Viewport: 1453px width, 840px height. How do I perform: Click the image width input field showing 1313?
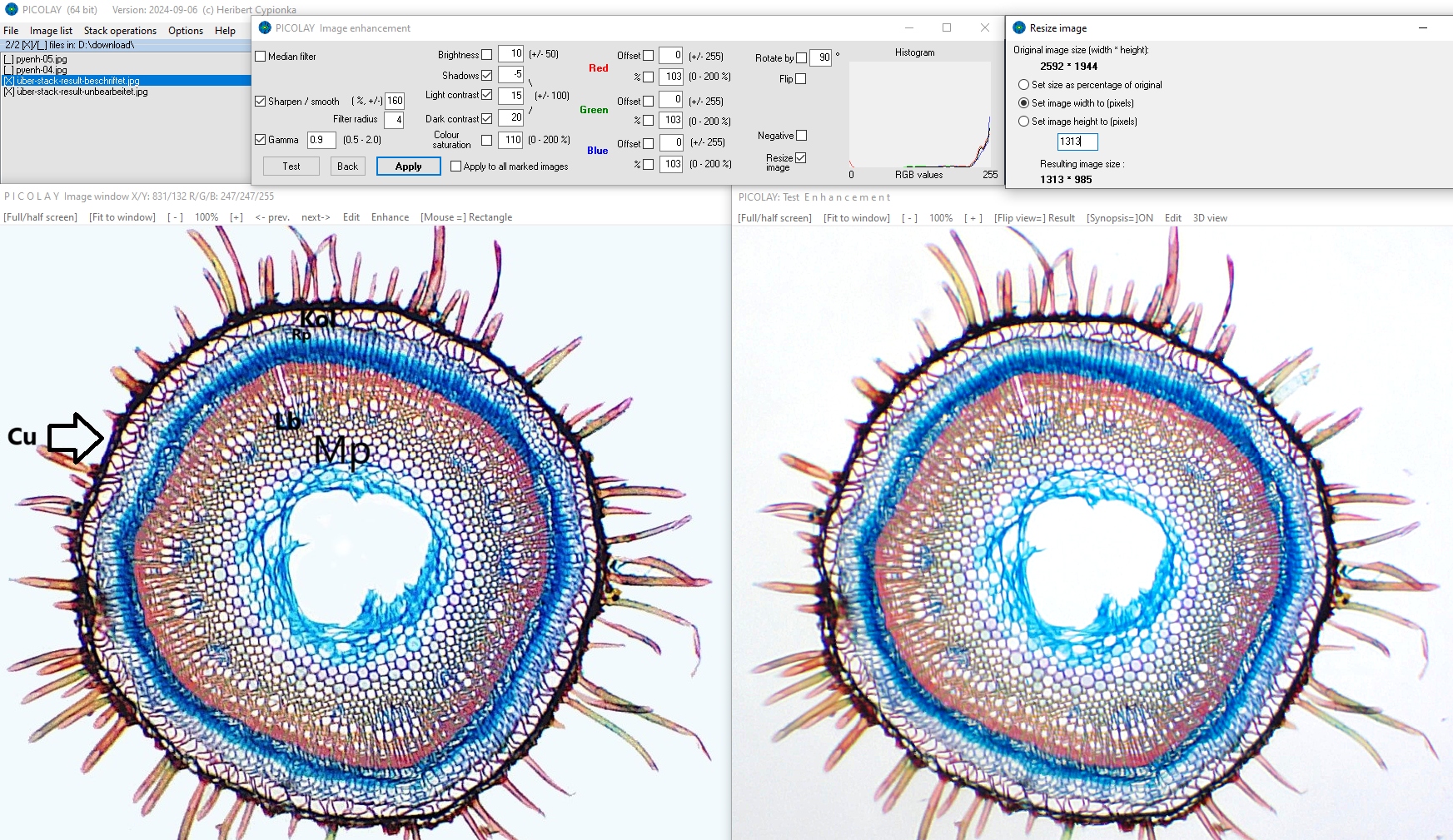(1077, 142)
